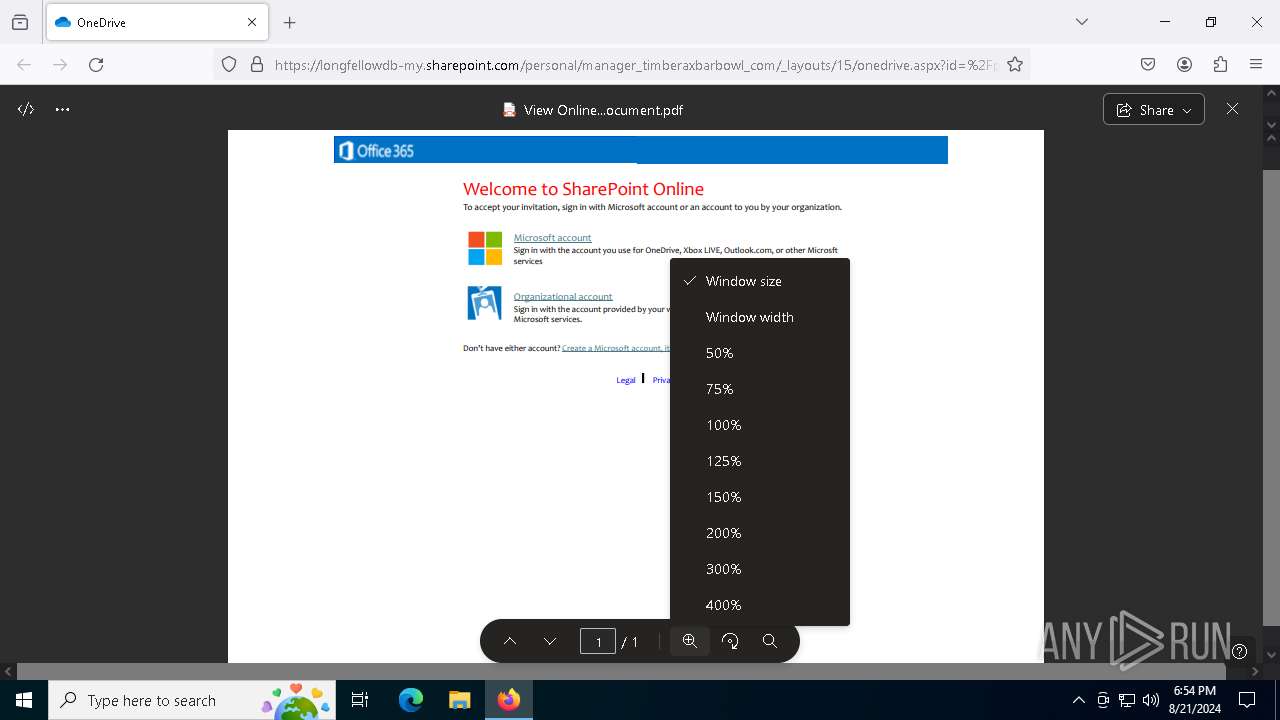This screenshot has width=1280, height=720.
Task: Go back with the browser back arrow
Action: point(24,65)
